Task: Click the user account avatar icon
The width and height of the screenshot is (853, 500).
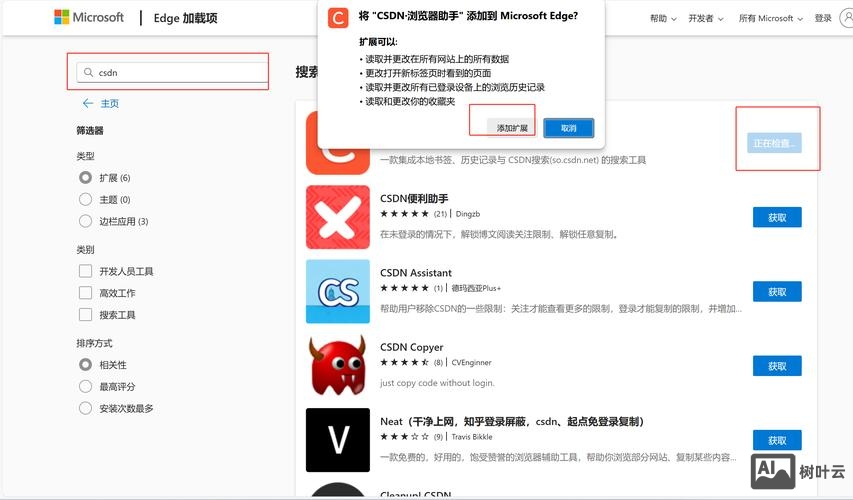Action: click(846, 18)
